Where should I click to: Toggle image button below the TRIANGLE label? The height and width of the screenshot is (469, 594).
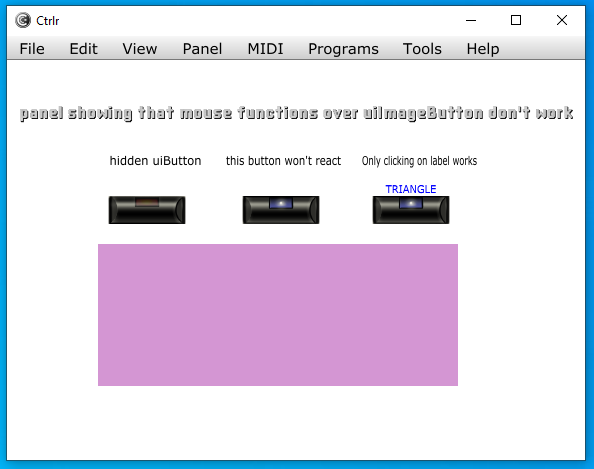click(x=411, y=210)
